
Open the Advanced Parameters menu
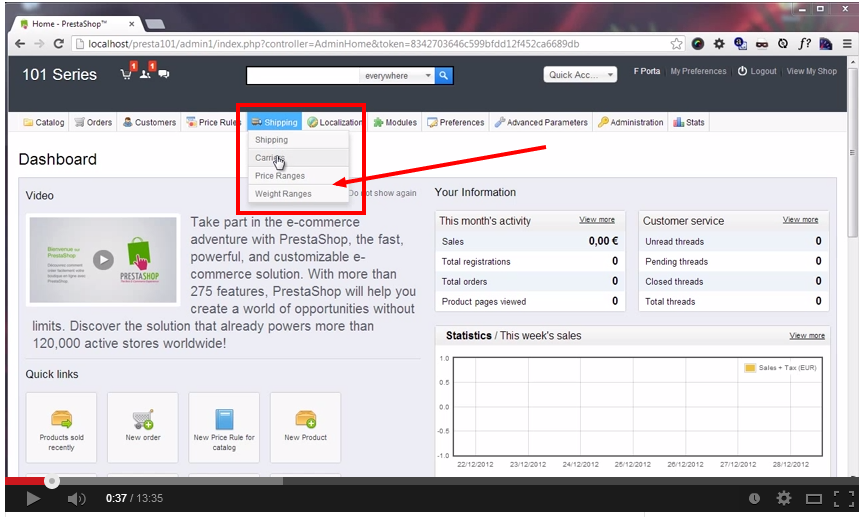541,122
